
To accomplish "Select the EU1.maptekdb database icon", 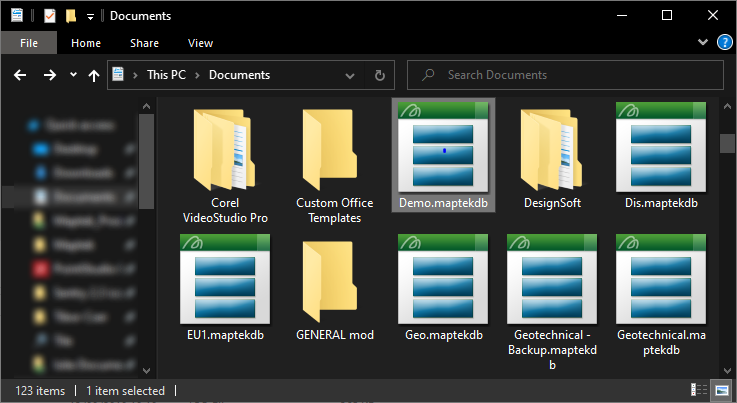I will (225, 279).
